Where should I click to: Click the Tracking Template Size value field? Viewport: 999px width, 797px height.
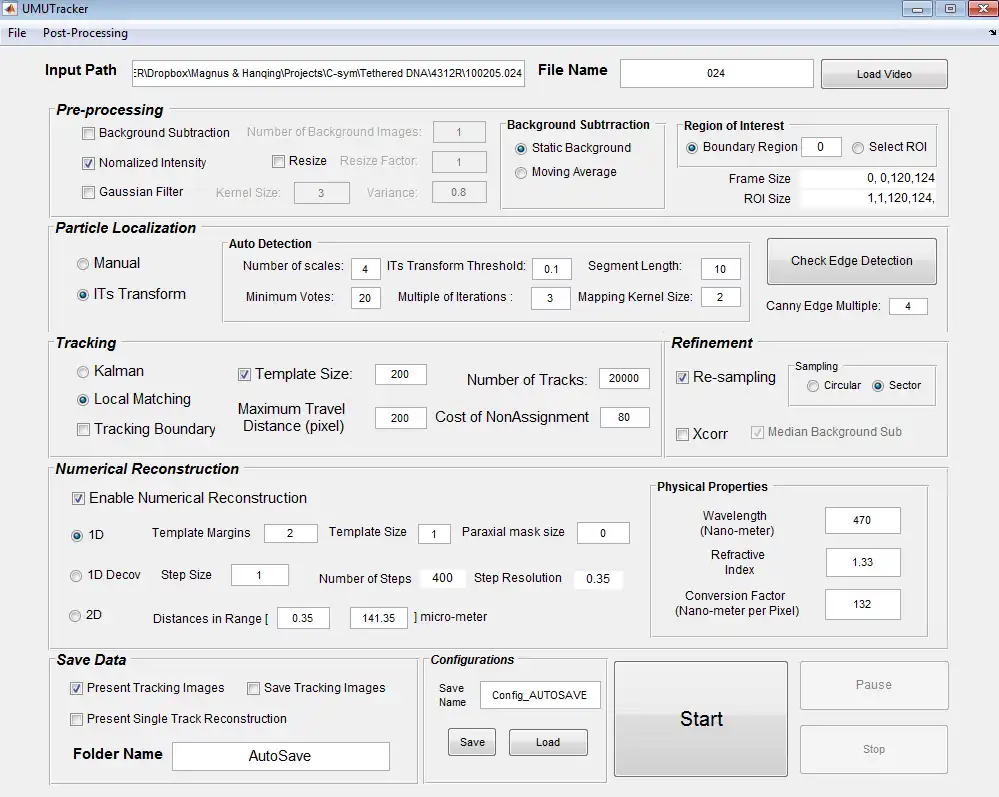point(400,374)
